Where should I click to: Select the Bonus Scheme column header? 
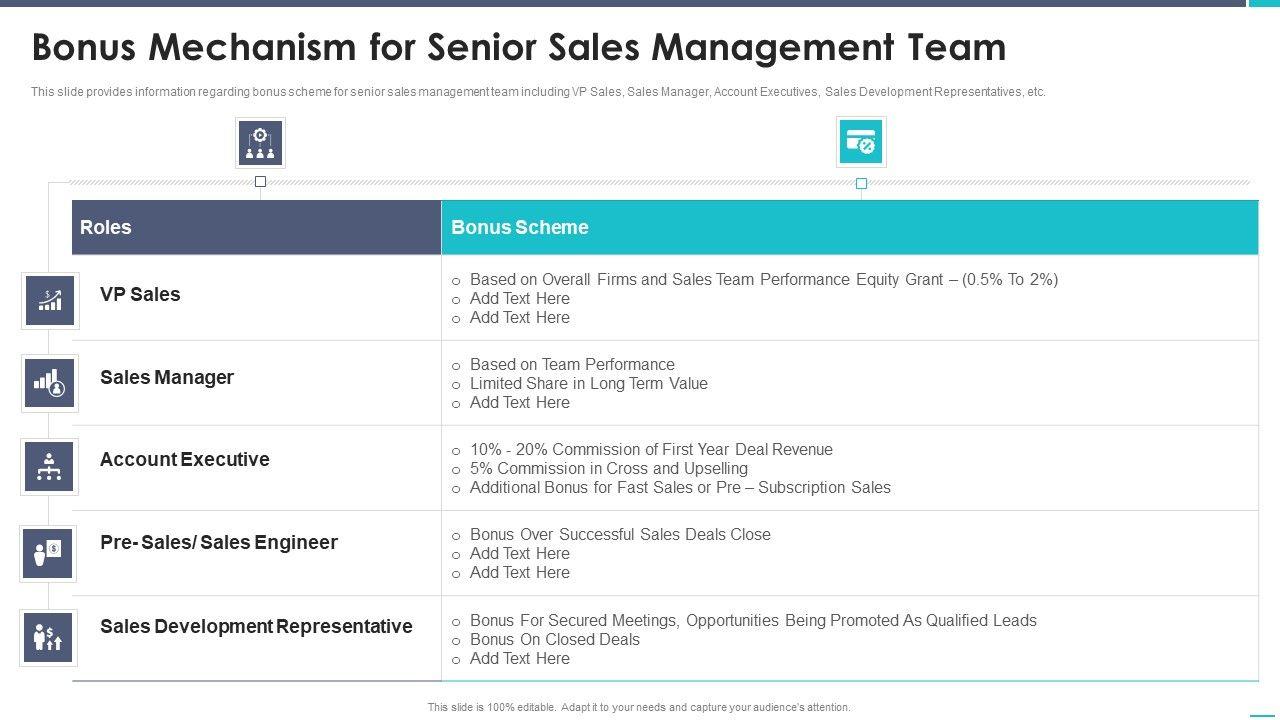[520, 227]
